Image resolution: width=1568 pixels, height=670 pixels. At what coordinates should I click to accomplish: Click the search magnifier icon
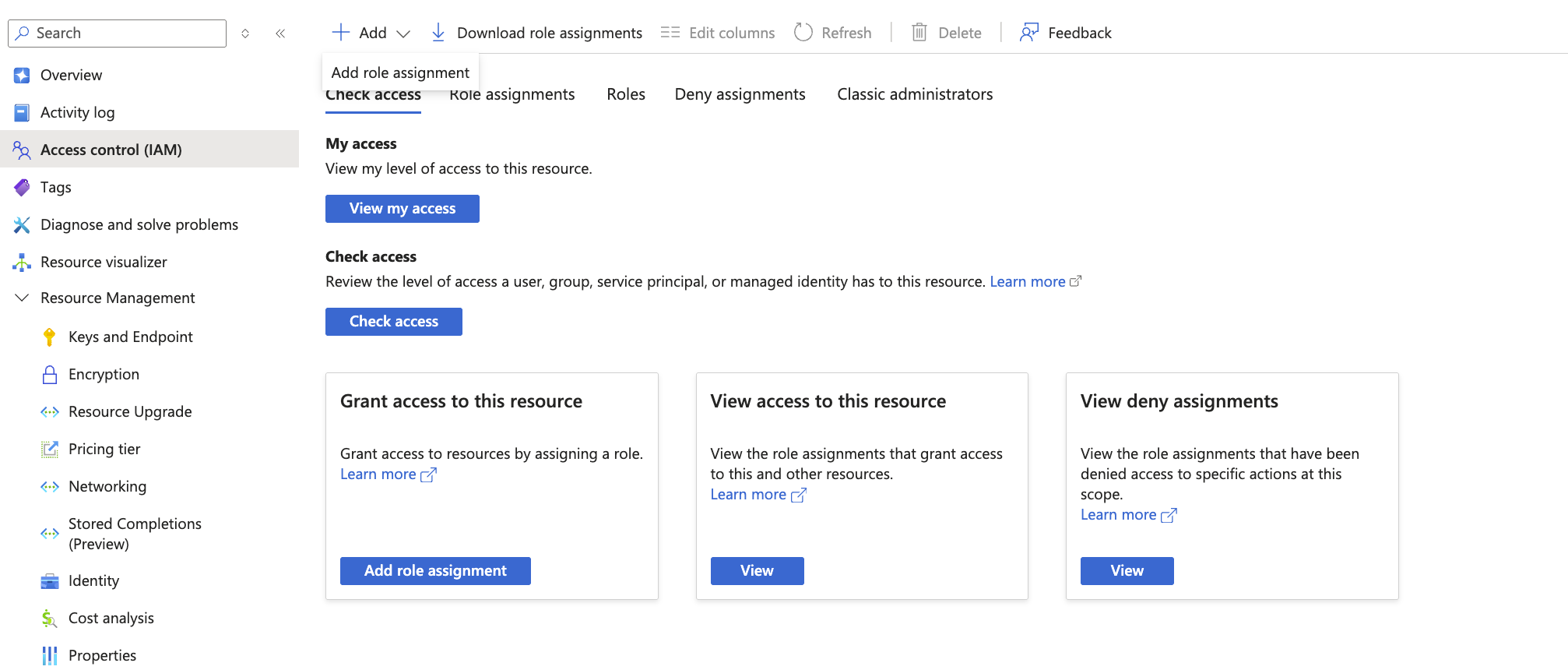pyautogui.click(x=23, y=33)
